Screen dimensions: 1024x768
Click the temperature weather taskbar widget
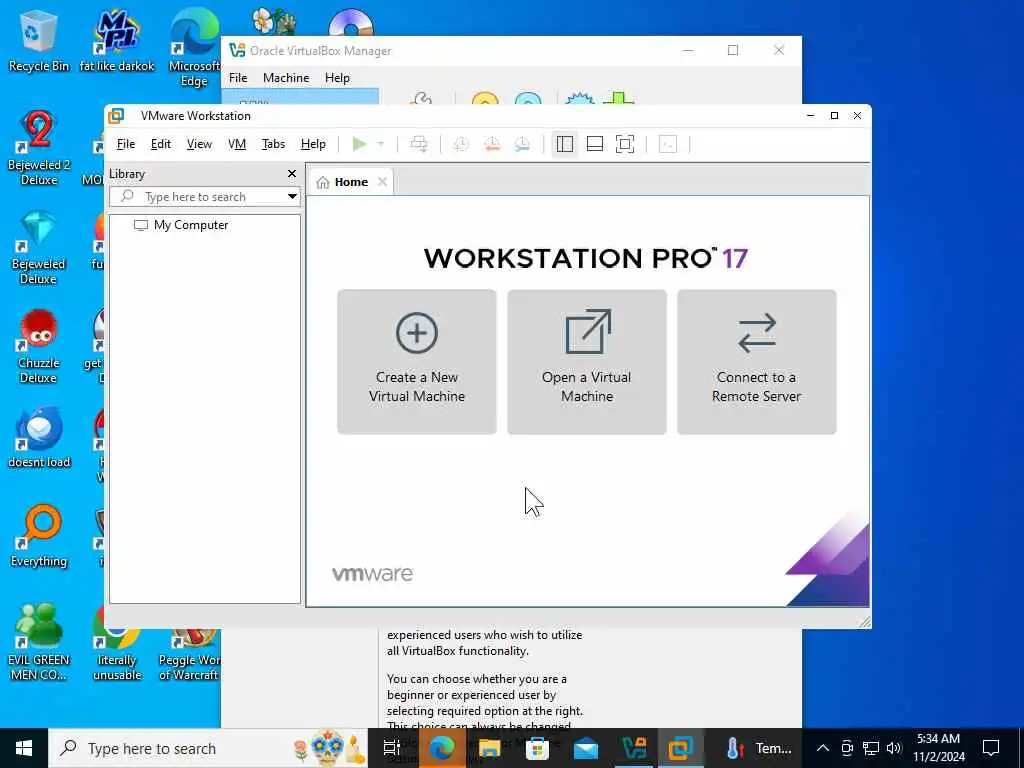click(760, 748)
